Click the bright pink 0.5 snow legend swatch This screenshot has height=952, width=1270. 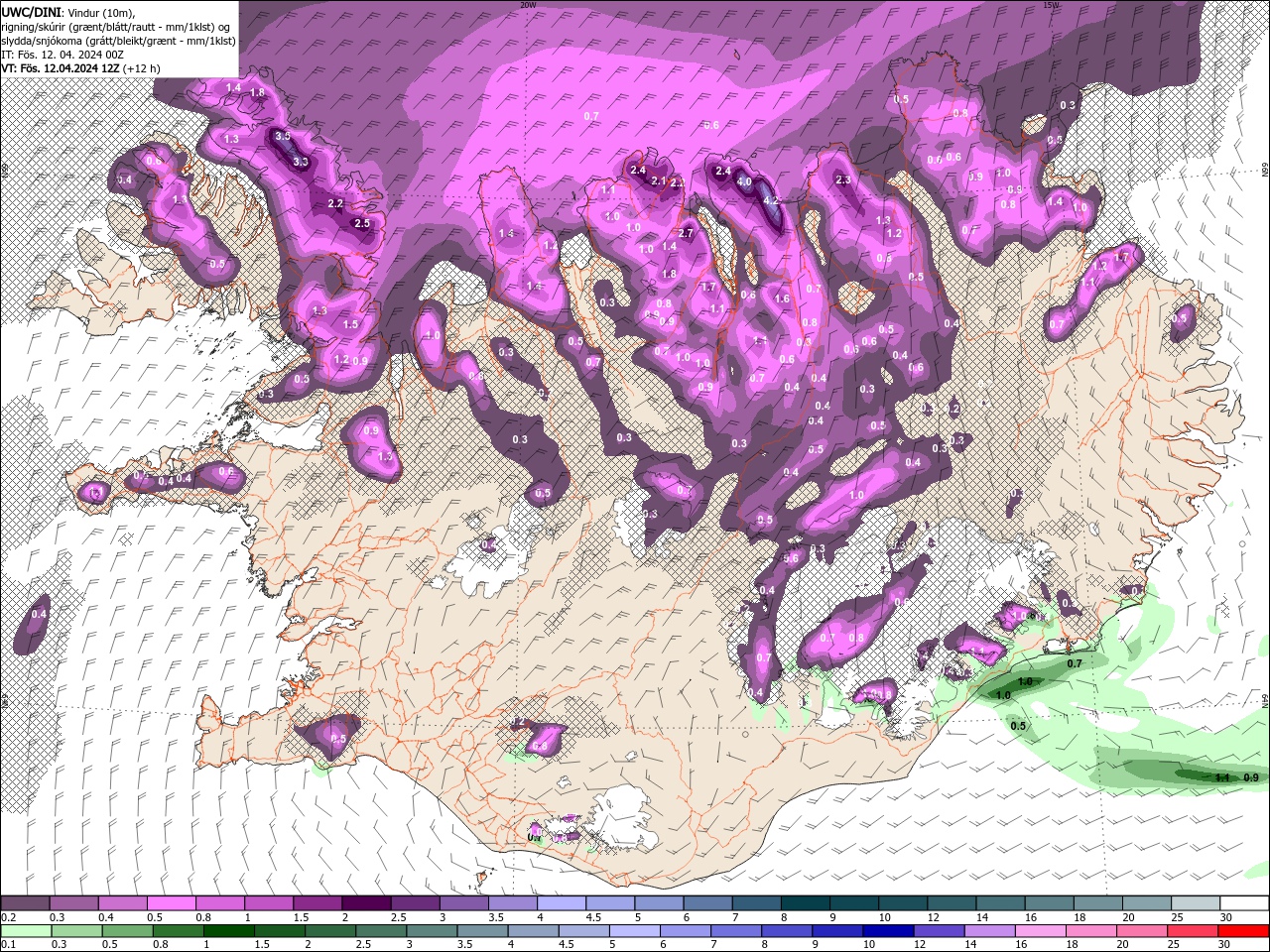coord(171,903)
